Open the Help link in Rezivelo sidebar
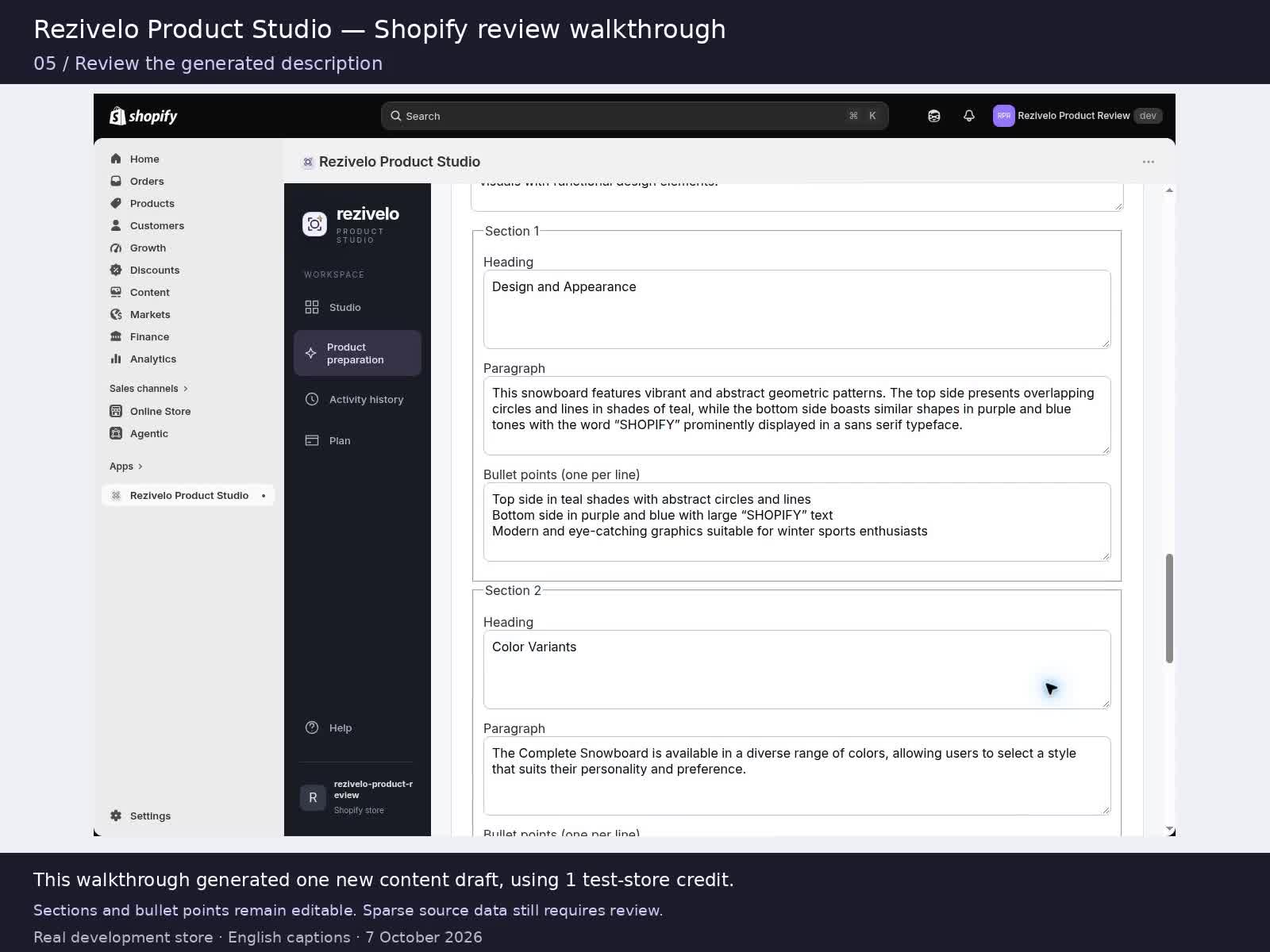The height and width of the screenshot is (952, 1270). click(357, 727)
